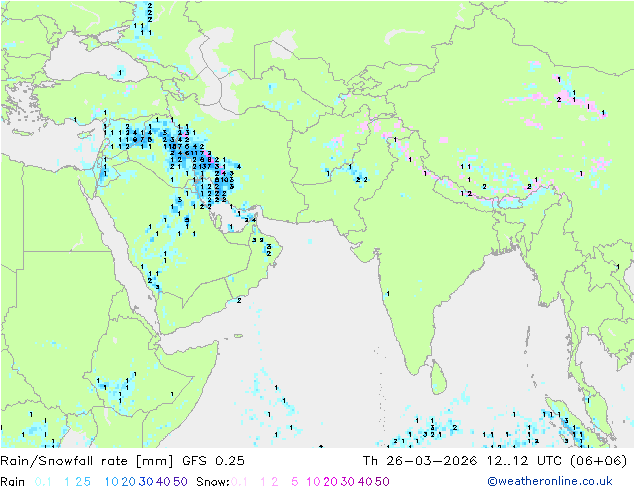
Task: Pick the Snow legend value 30
Action: pos(348,482)
